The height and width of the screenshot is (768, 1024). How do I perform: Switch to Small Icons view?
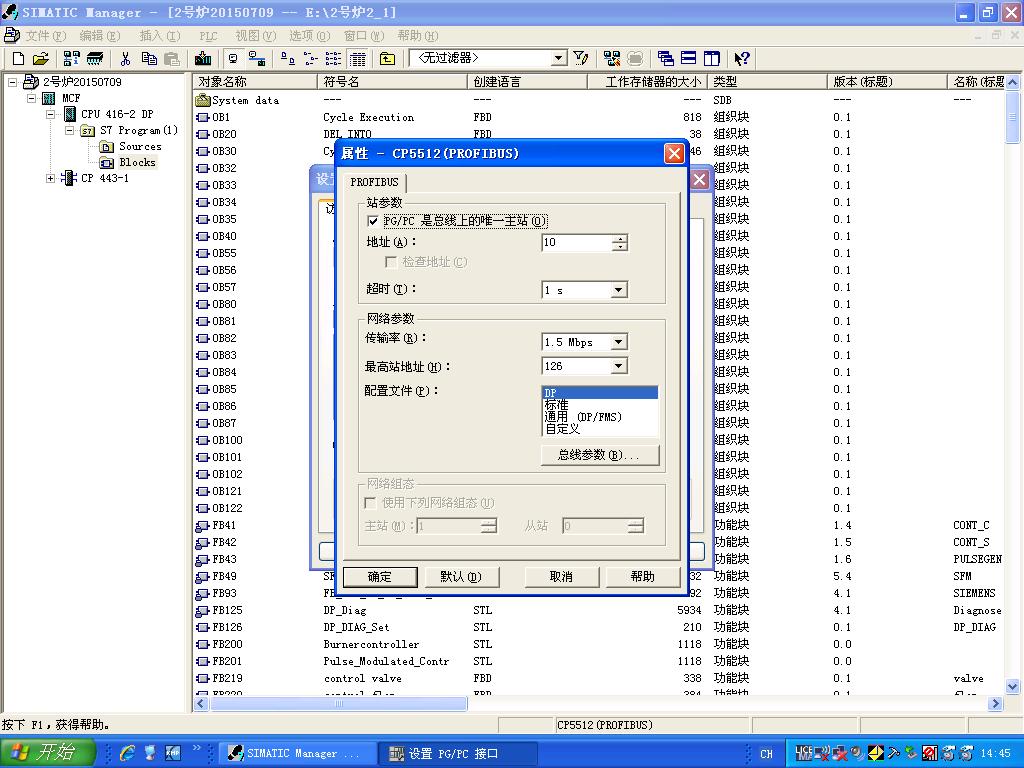point(310,59)
